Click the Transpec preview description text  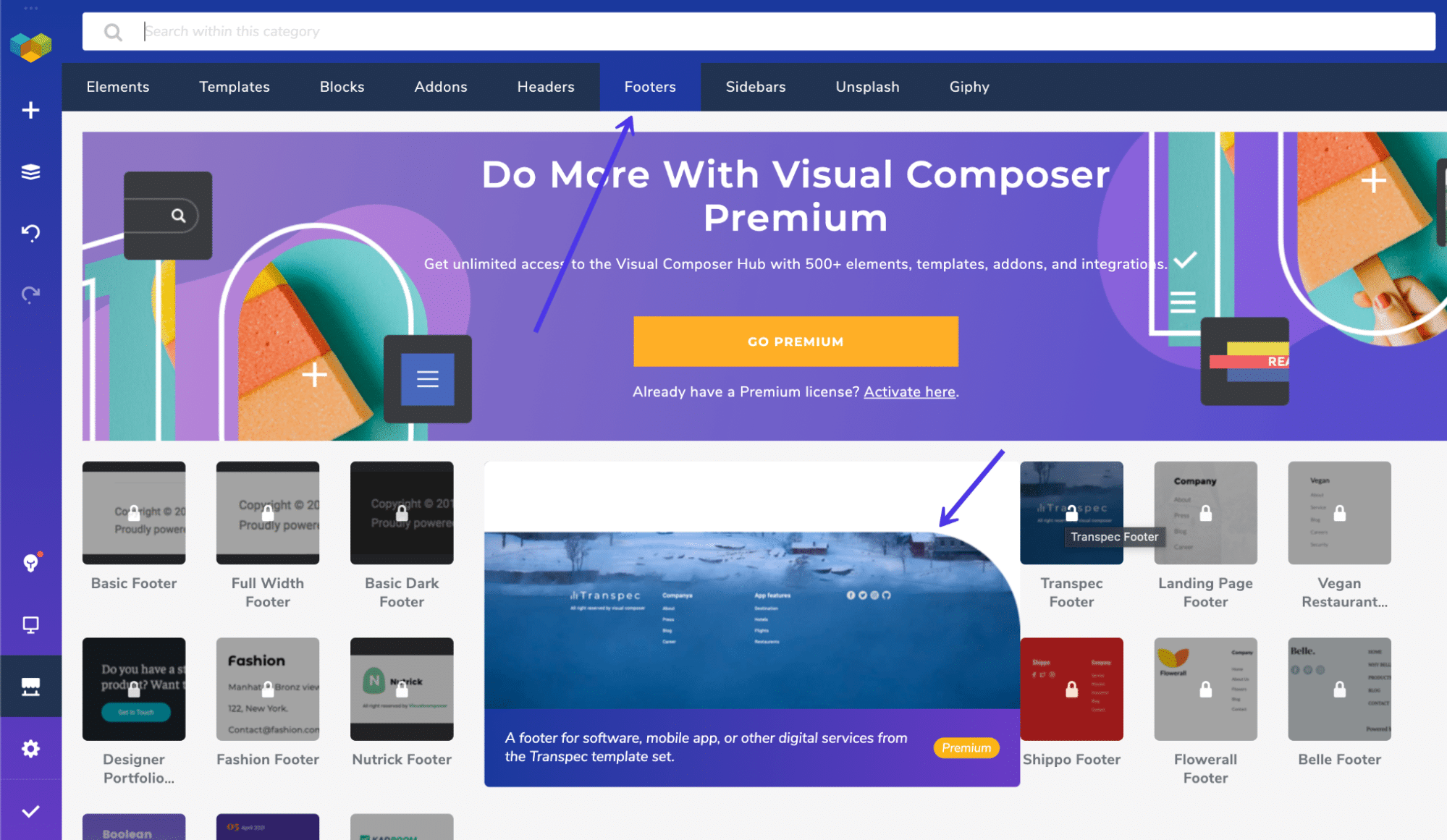pyautogui.click(x=706, y=747)
